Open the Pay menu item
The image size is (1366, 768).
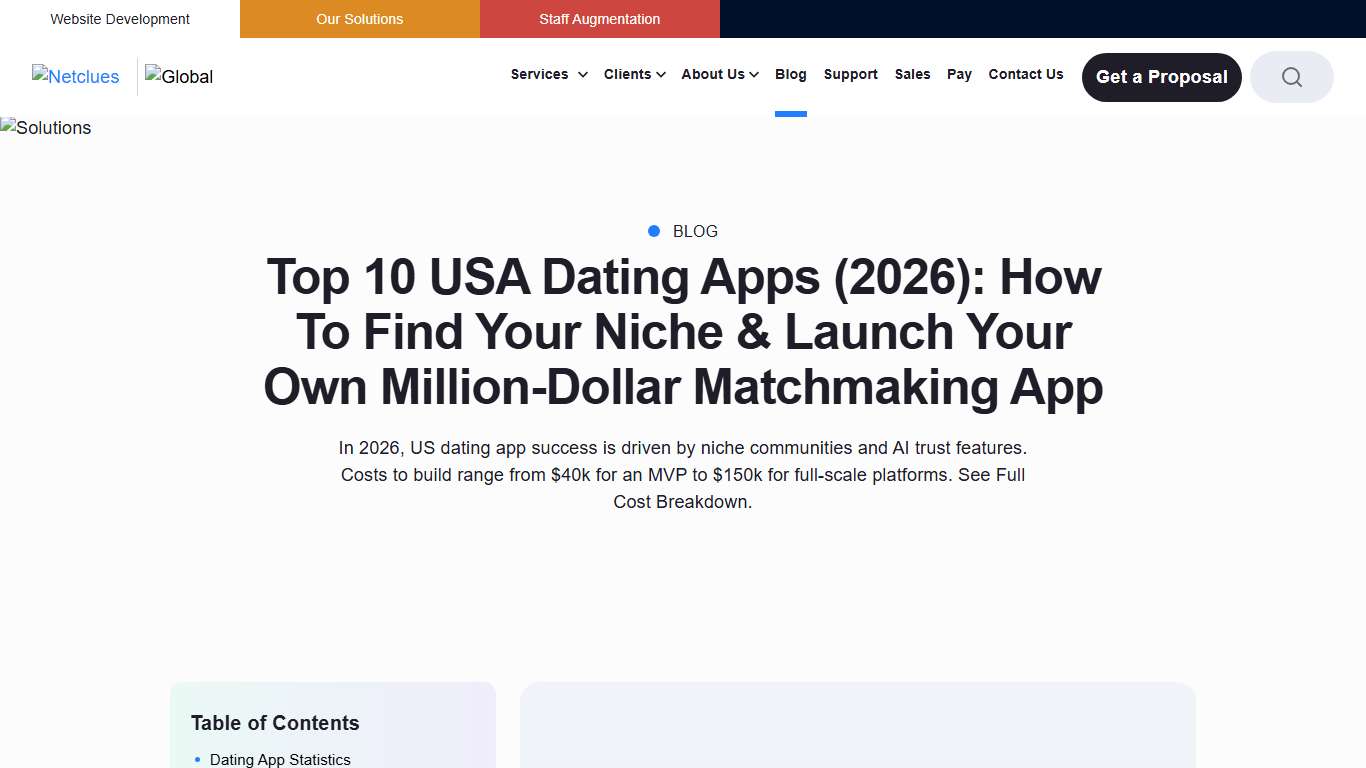pyautogui.click(x=959, y=74)
